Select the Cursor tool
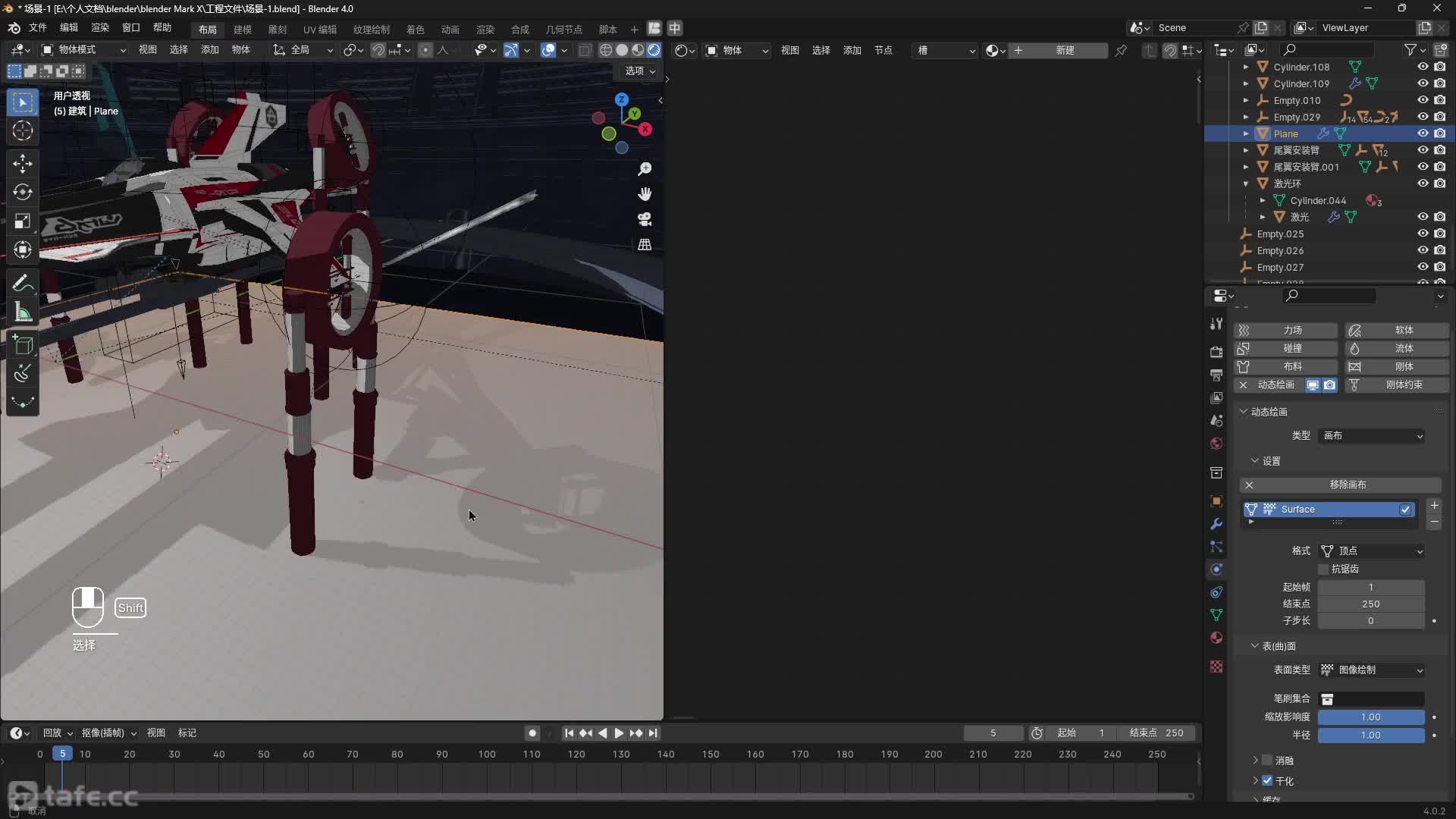The image size is (1456, 819). [23, 130]
